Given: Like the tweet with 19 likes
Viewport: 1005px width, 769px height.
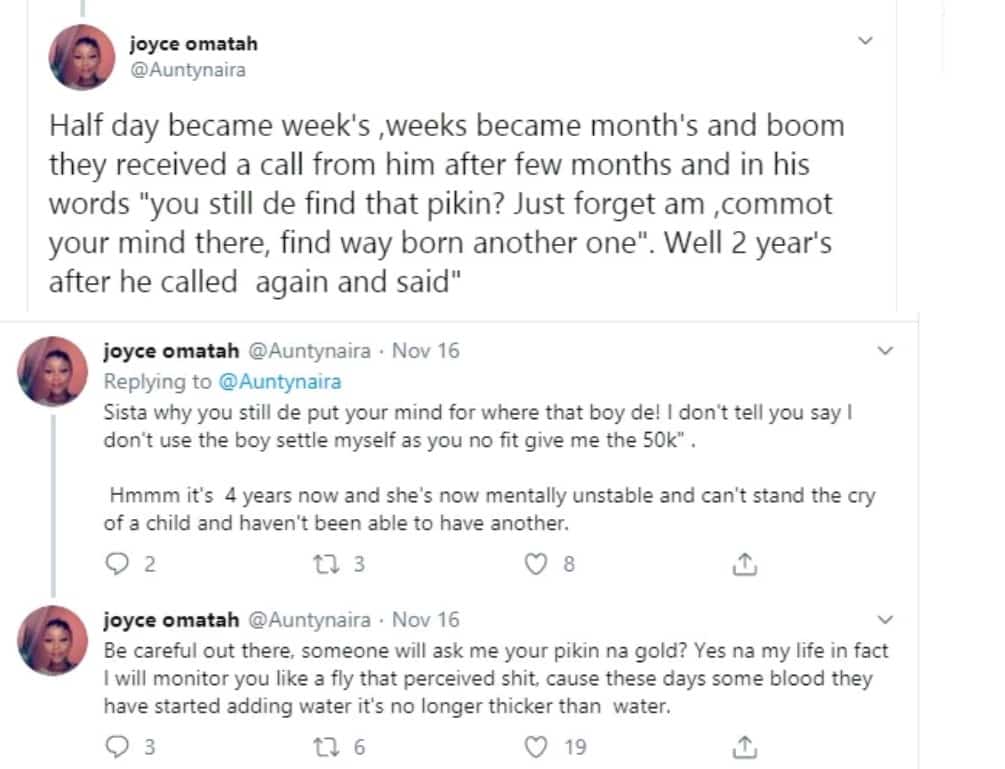Looking at the screenshot, I should coord(539,744).
